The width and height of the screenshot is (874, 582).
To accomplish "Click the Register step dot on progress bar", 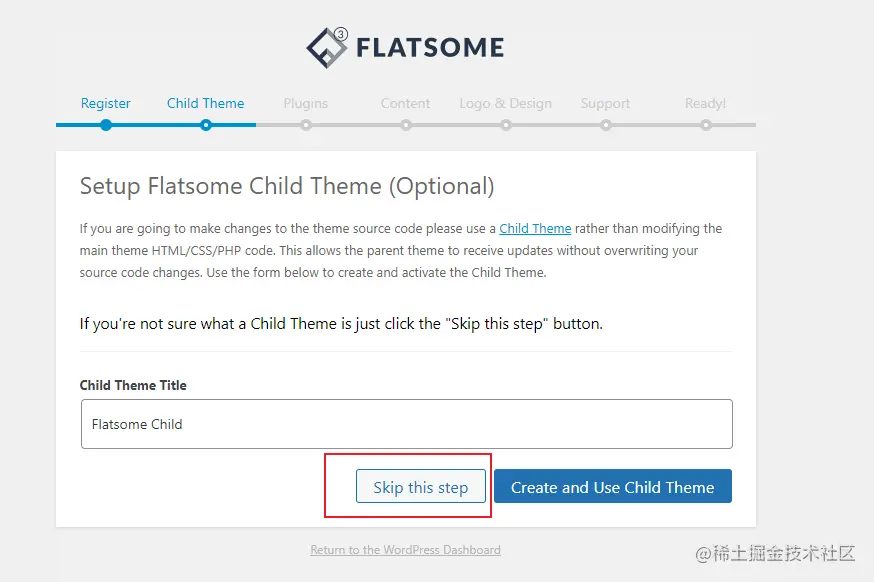I will (106, 125).
